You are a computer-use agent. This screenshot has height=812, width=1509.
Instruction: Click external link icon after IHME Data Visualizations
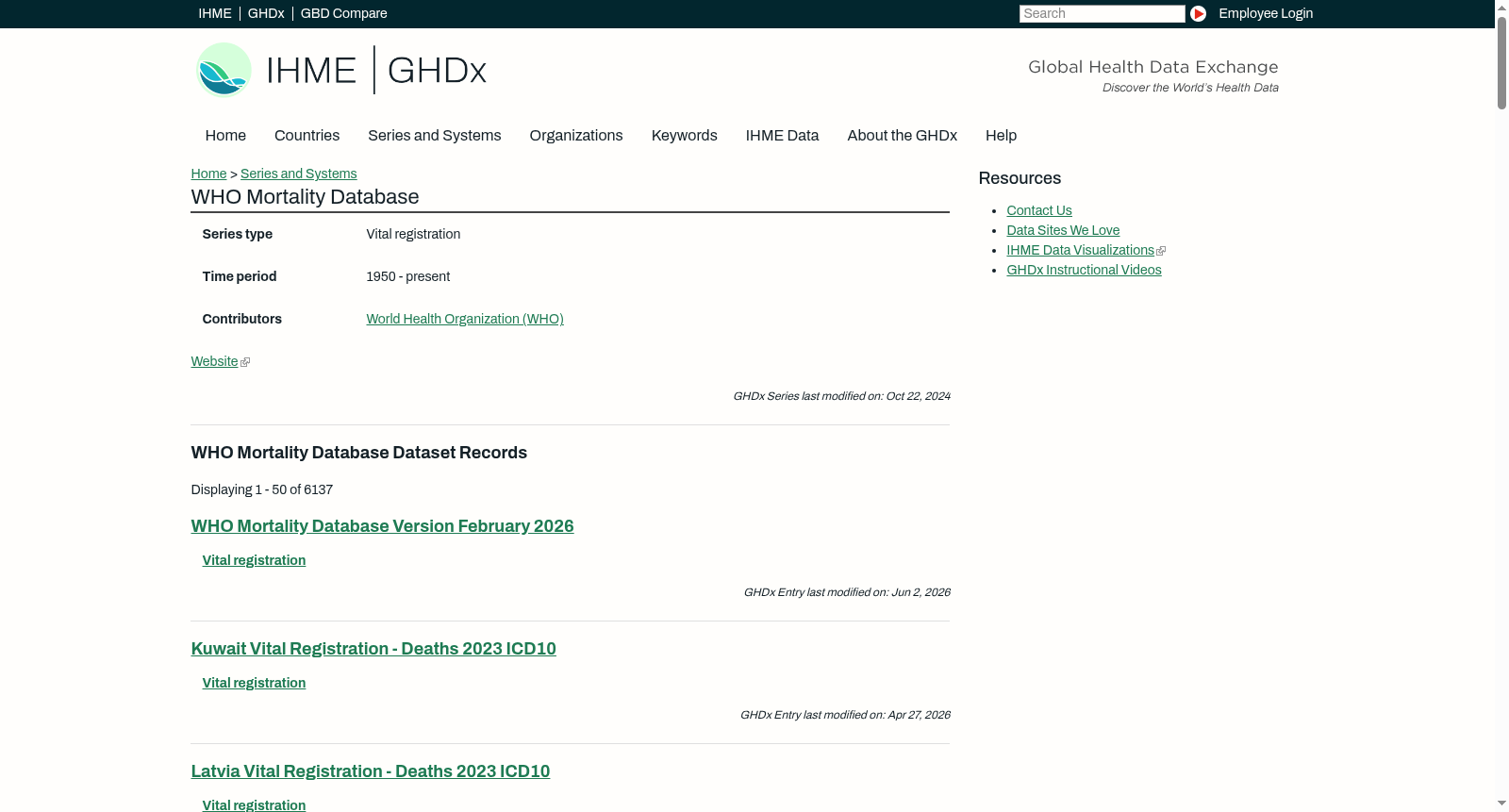click(1161, 251)
